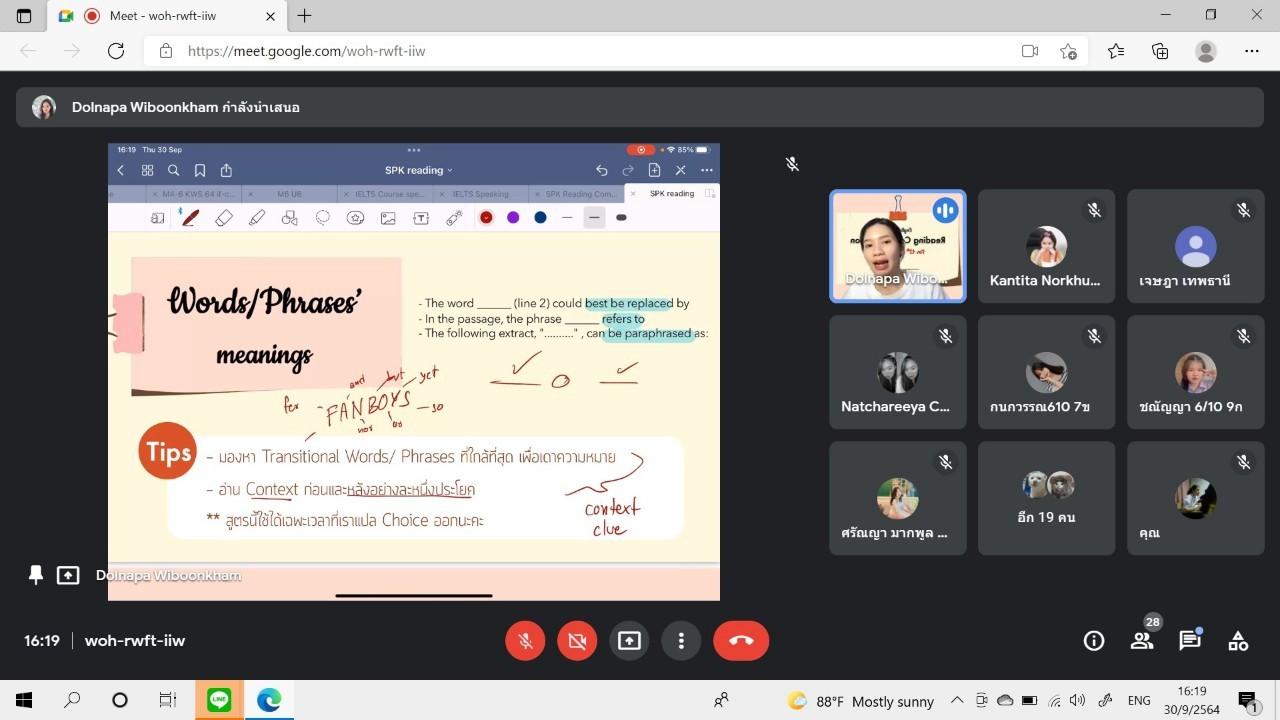This screenshot has width=1280, height=720.
Task: Open thumbnail grid view in the notes app
Action: click(147, 170)
